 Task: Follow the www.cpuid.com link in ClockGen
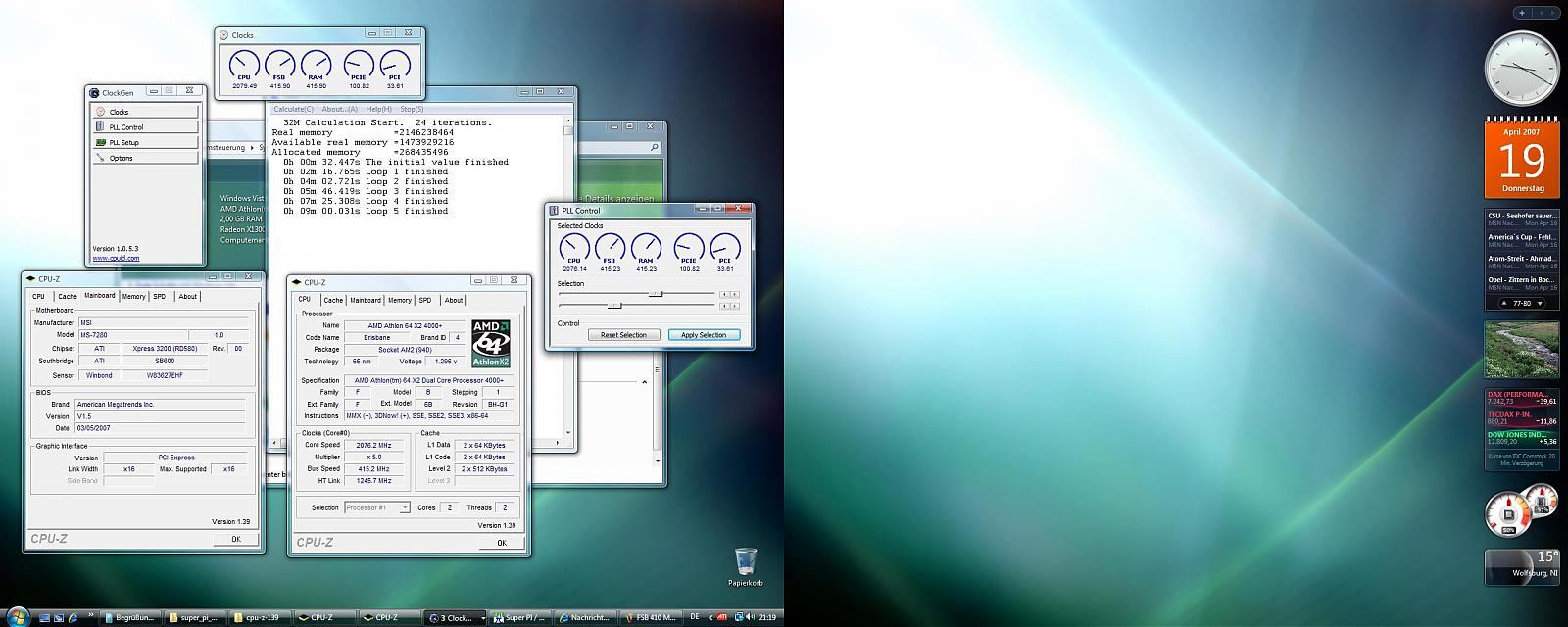tap(116, 258)
